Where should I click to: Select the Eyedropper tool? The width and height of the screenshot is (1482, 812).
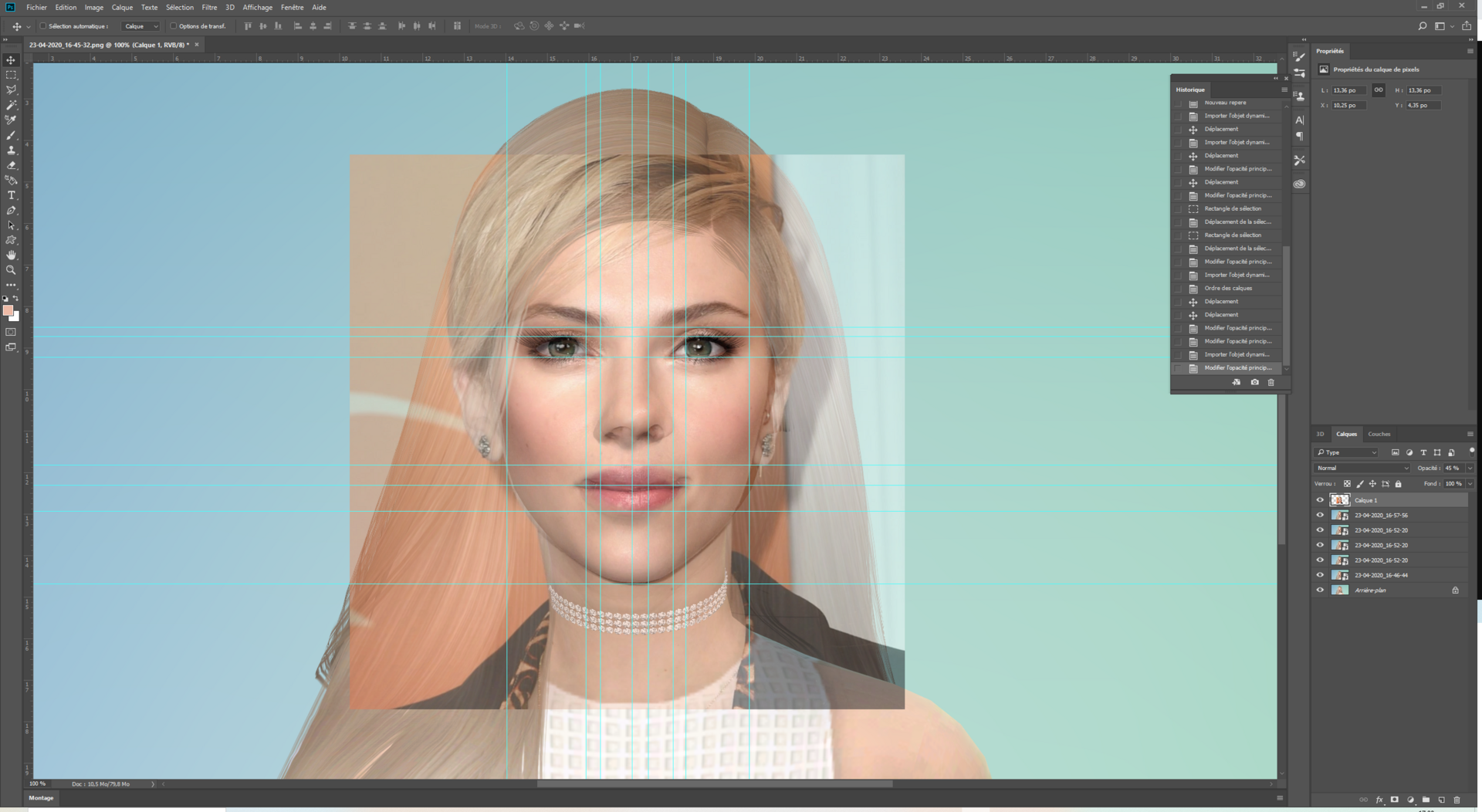[11, 120]
